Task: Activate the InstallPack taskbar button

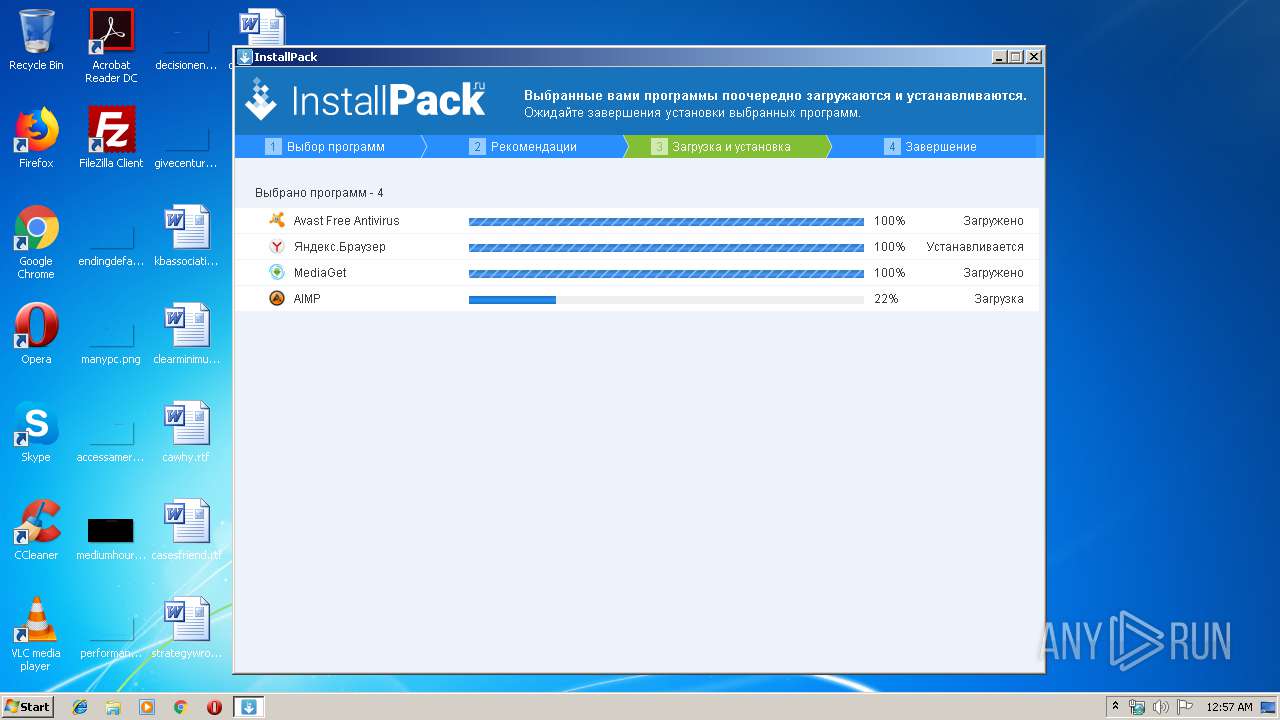Action: (249, 707)
